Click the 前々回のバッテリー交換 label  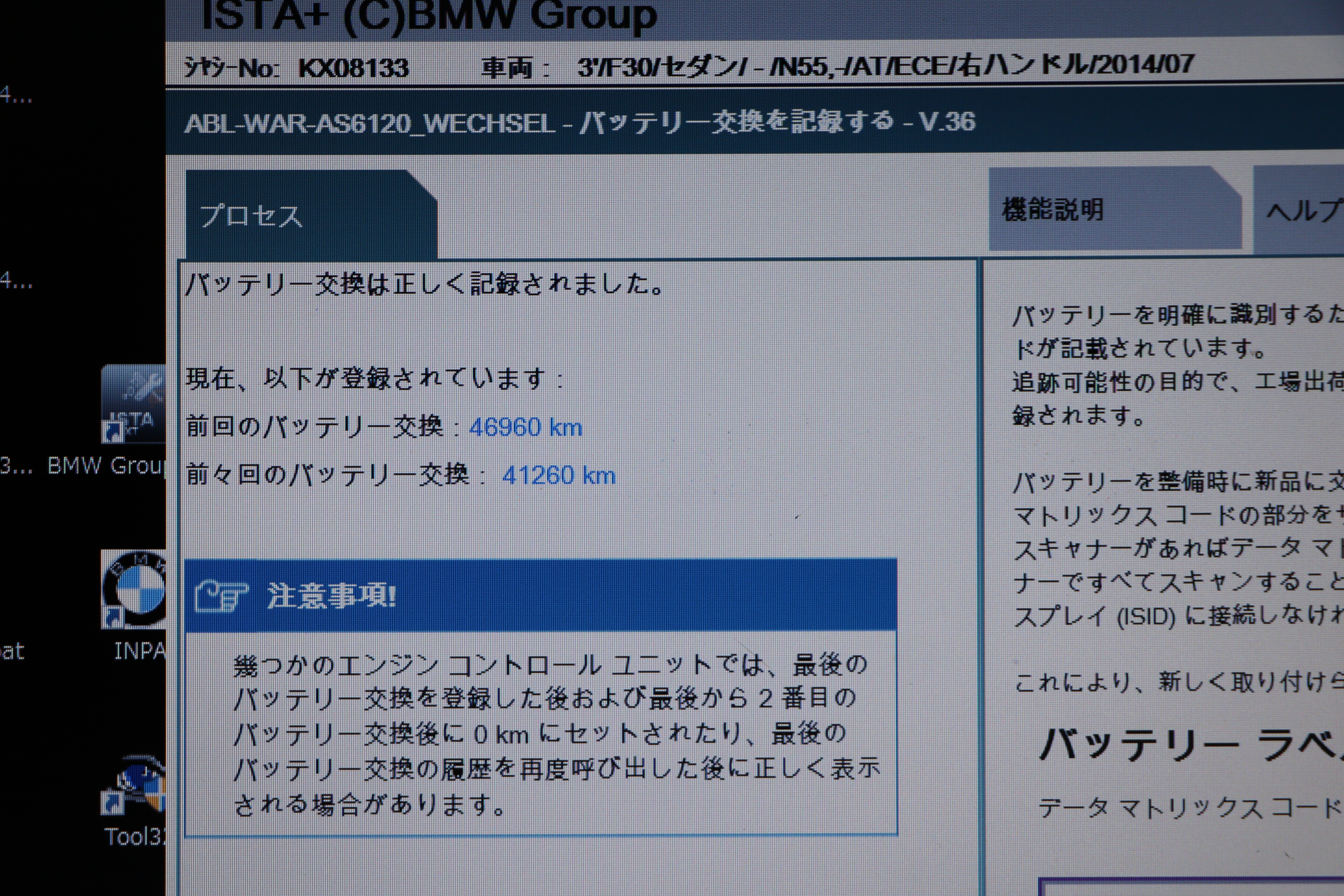click(328, 475)
